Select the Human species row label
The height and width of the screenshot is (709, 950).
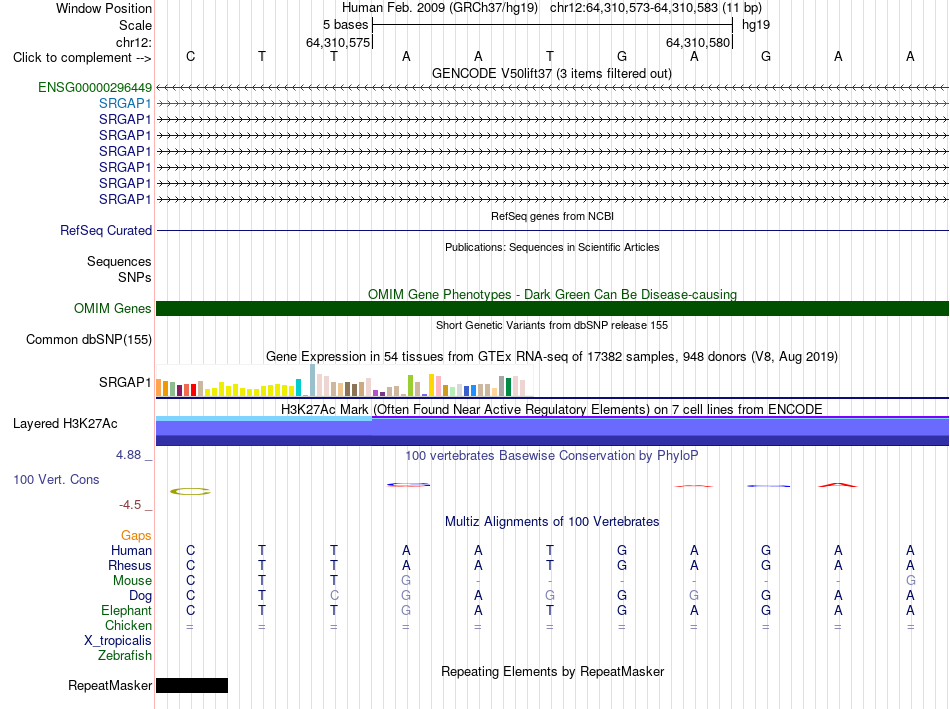click(x=131, y=550)
